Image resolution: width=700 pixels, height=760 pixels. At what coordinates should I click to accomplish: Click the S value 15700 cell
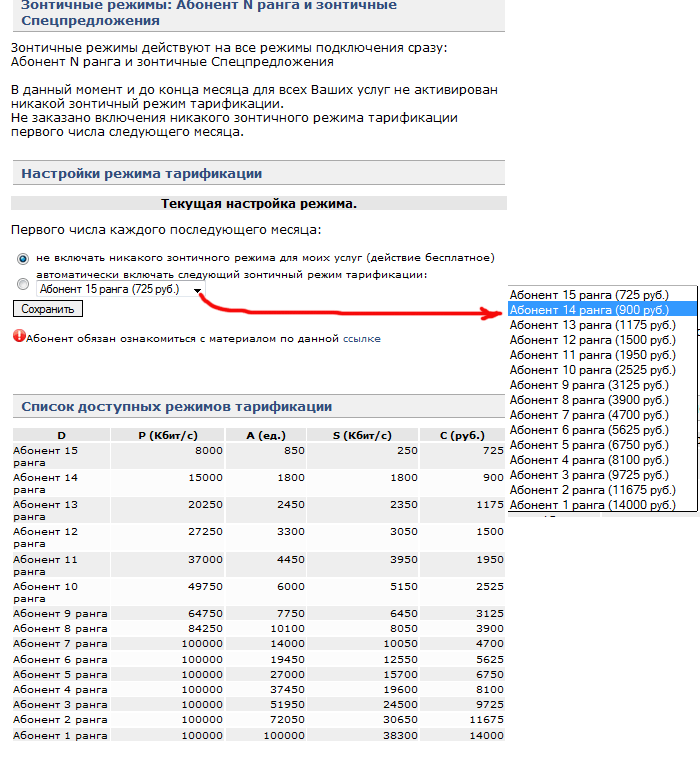point(362,674)
